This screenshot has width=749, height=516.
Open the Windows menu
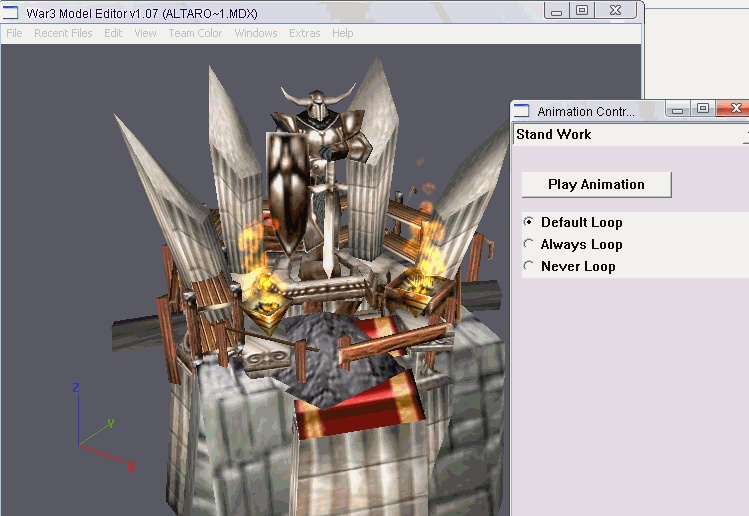coord(256,33)
